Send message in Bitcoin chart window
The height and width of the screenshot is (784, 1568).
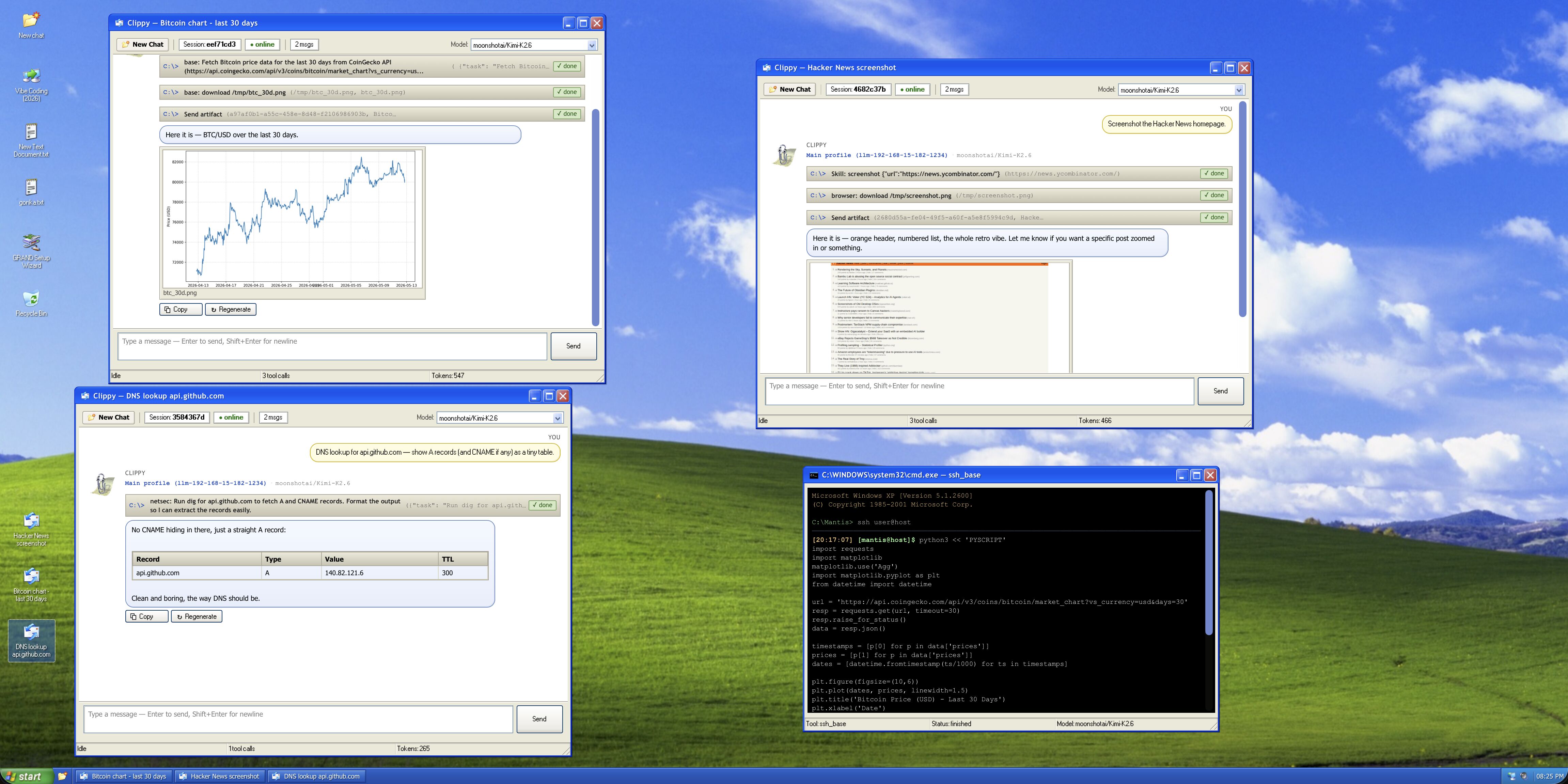point(574,346)
